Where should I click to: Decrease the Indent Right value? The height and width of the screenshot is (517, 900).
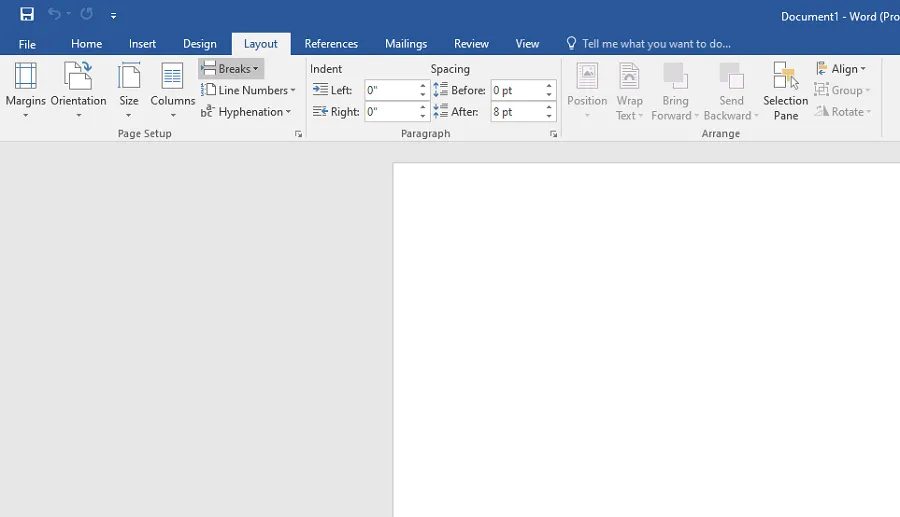tap(422, 116)
